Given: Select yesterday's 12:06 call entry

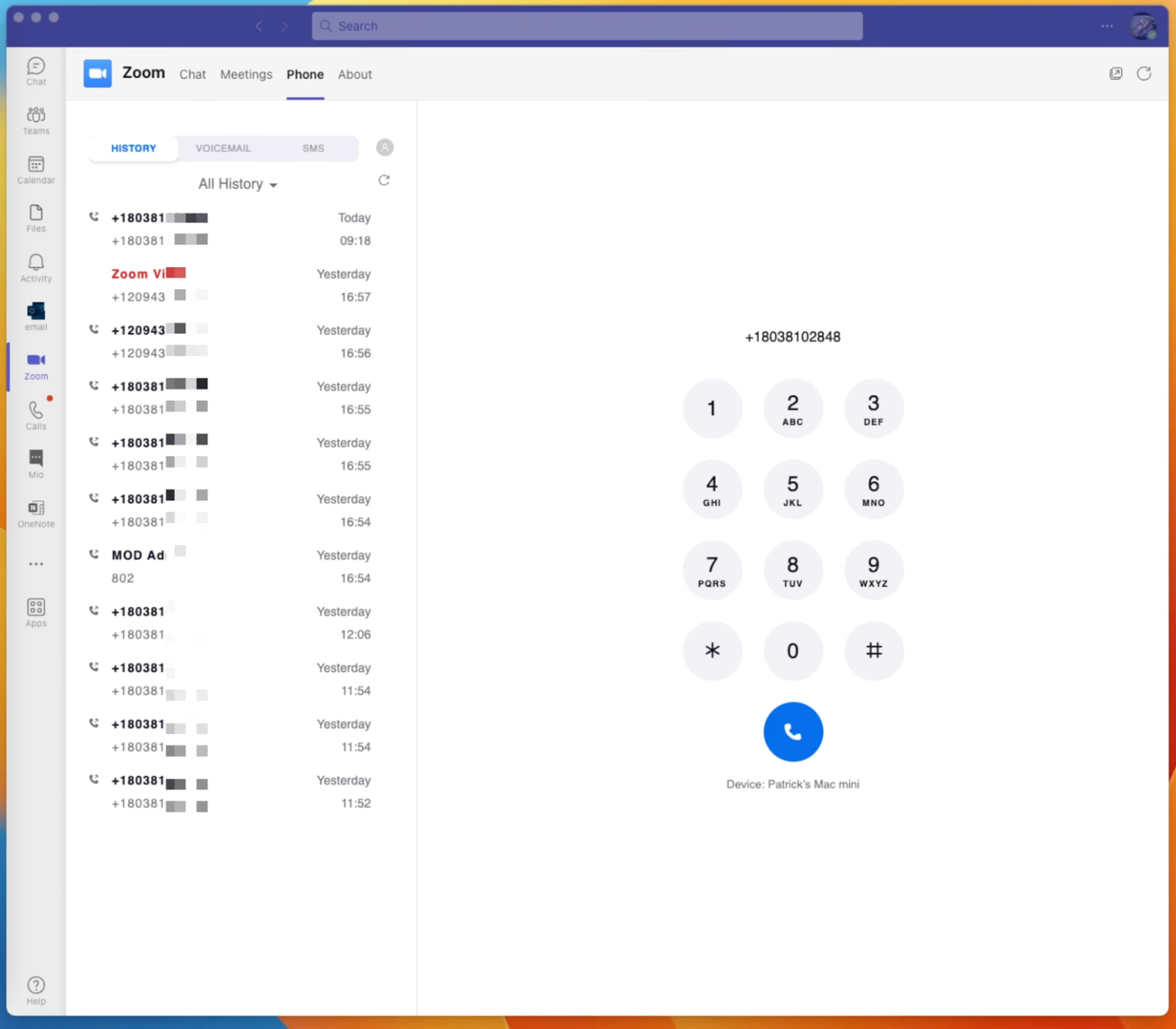Looking at the screenshot, I should coord(231,623).
